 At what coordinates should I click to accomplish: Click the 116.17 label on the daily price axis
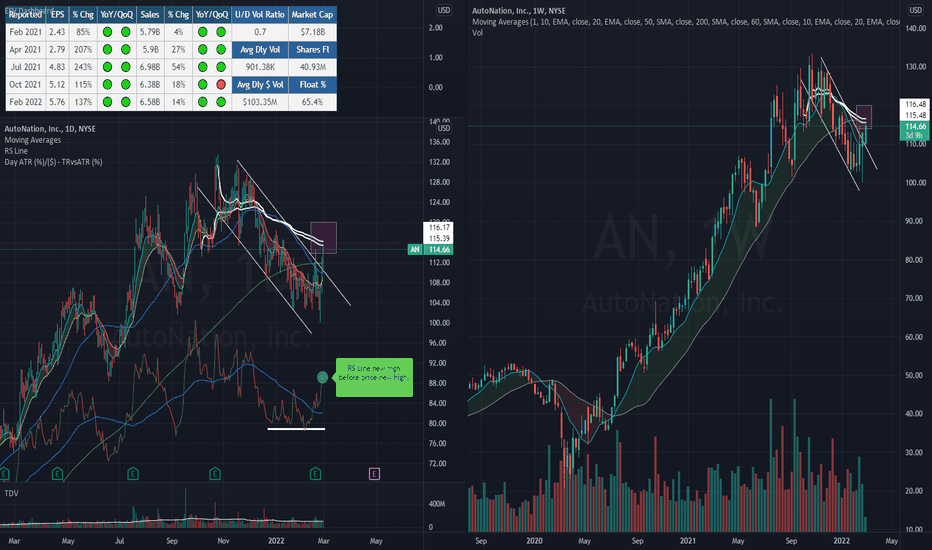coord(439,227)
